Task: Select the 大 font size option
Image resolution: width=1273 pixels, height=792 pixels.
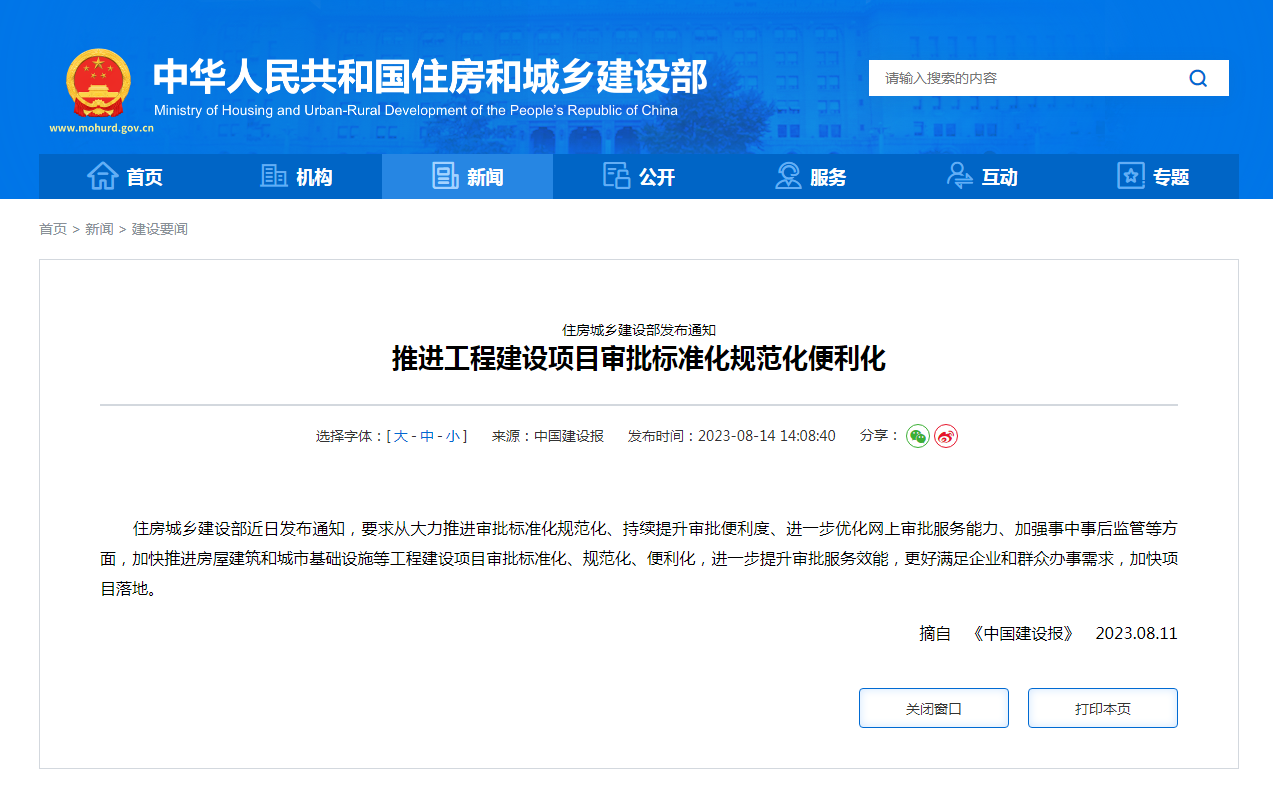Action: (x=402, y=436)
